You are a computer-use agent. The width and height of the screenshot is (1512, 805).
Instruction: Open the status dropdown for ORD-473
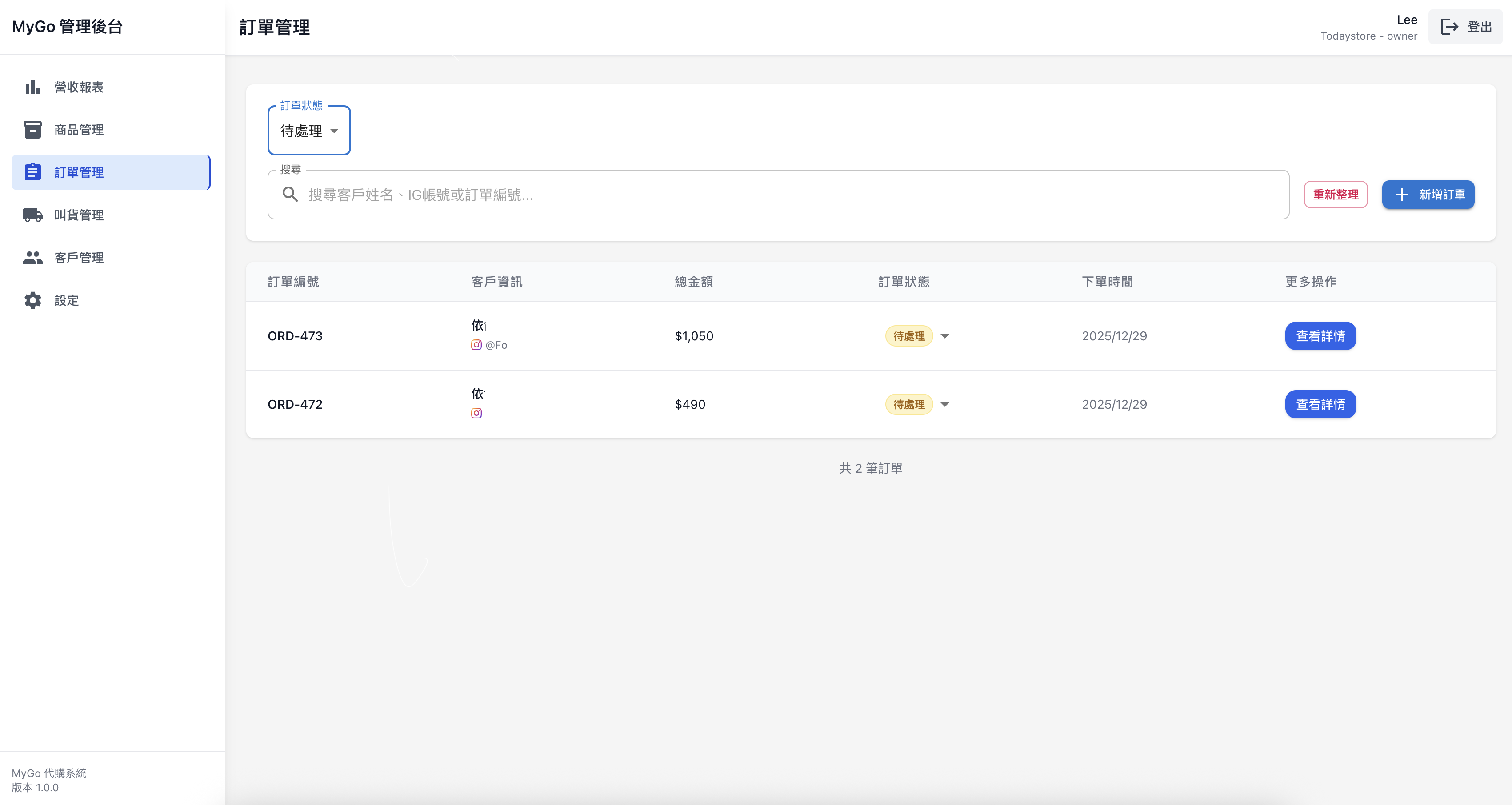tap(945, 335)
